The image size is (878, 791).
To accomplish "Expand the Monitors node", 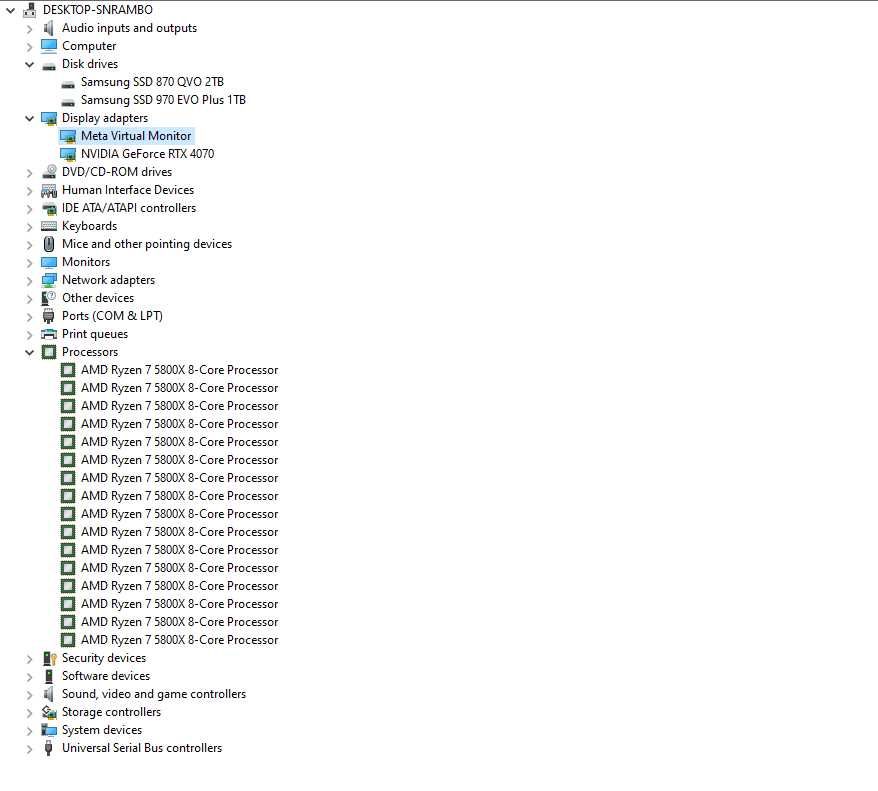I will (x=29, y=263).
